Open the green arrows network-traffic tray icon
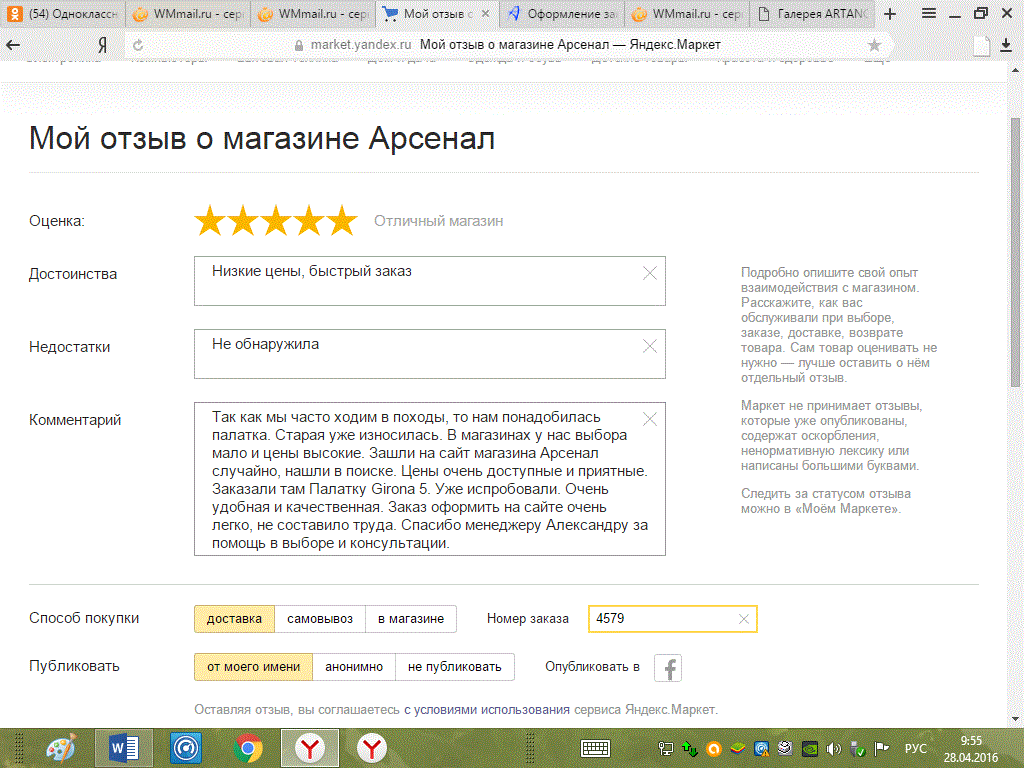Viewport: 1024px width, 768px height. pyautogui.click(x=689, y=749)
